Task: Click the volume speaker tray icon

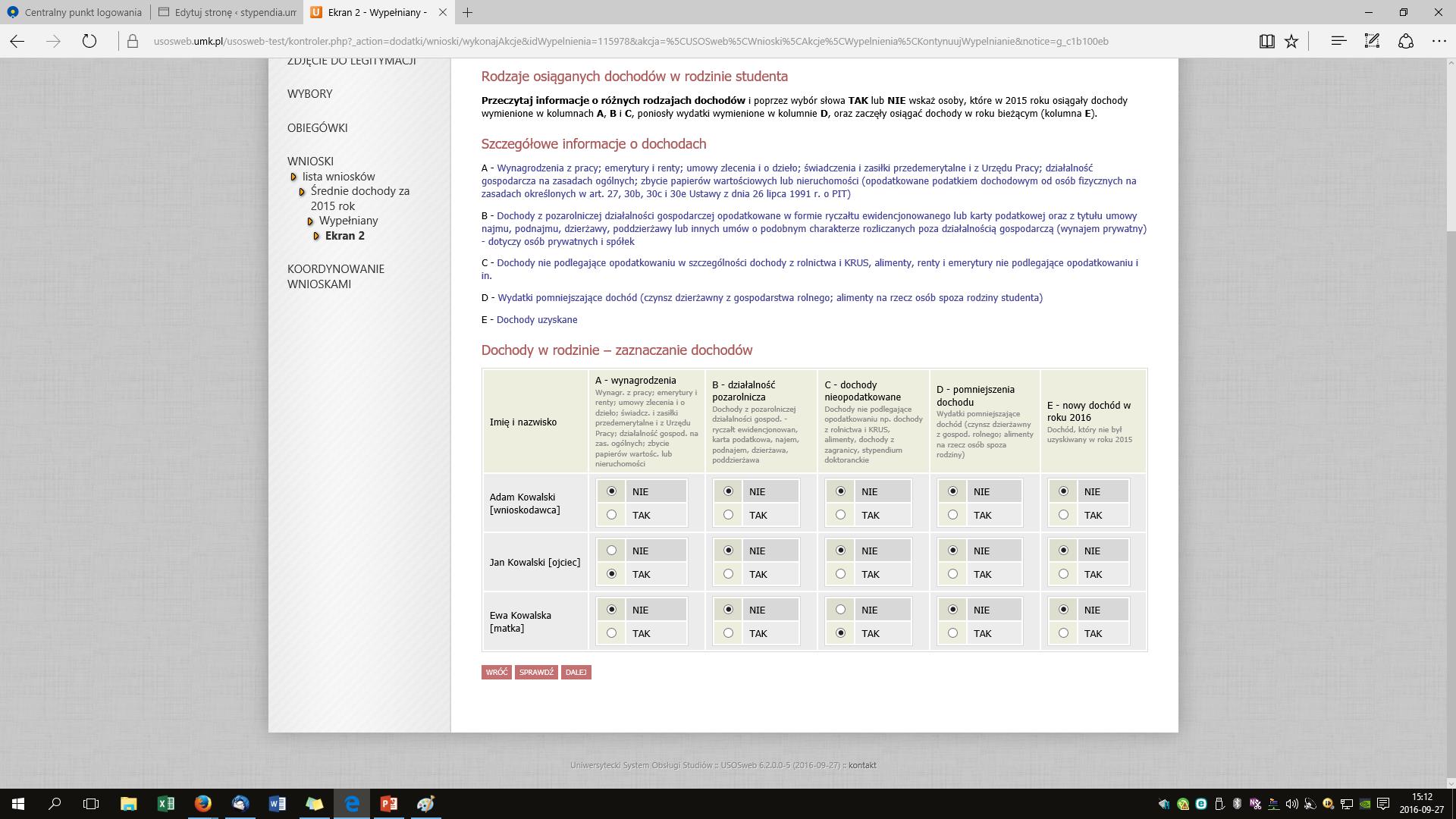Action: [1291, 804]
